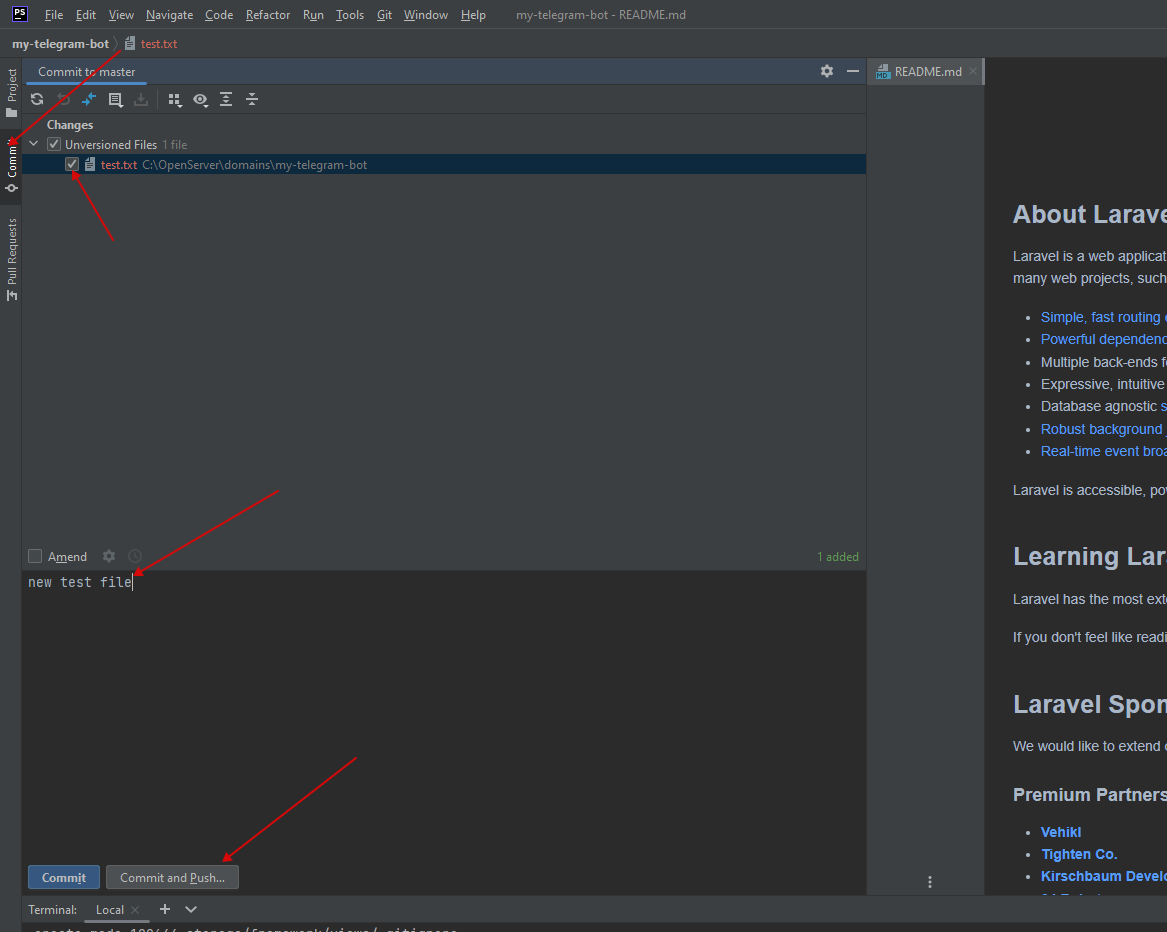Open the terminal tabs dropdown chevron
1167x932 pixels.
(191, 909)
